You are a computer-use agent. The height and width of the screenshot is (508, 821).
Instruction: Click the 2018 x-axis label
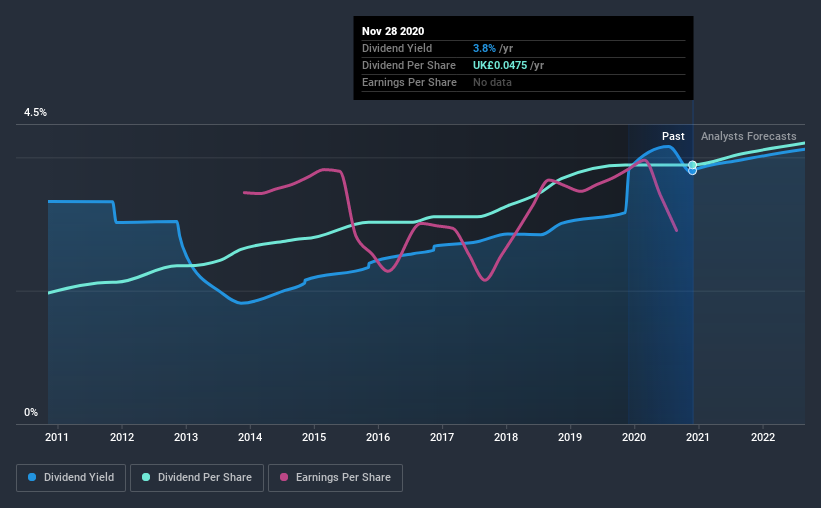[x=506, y=437]
